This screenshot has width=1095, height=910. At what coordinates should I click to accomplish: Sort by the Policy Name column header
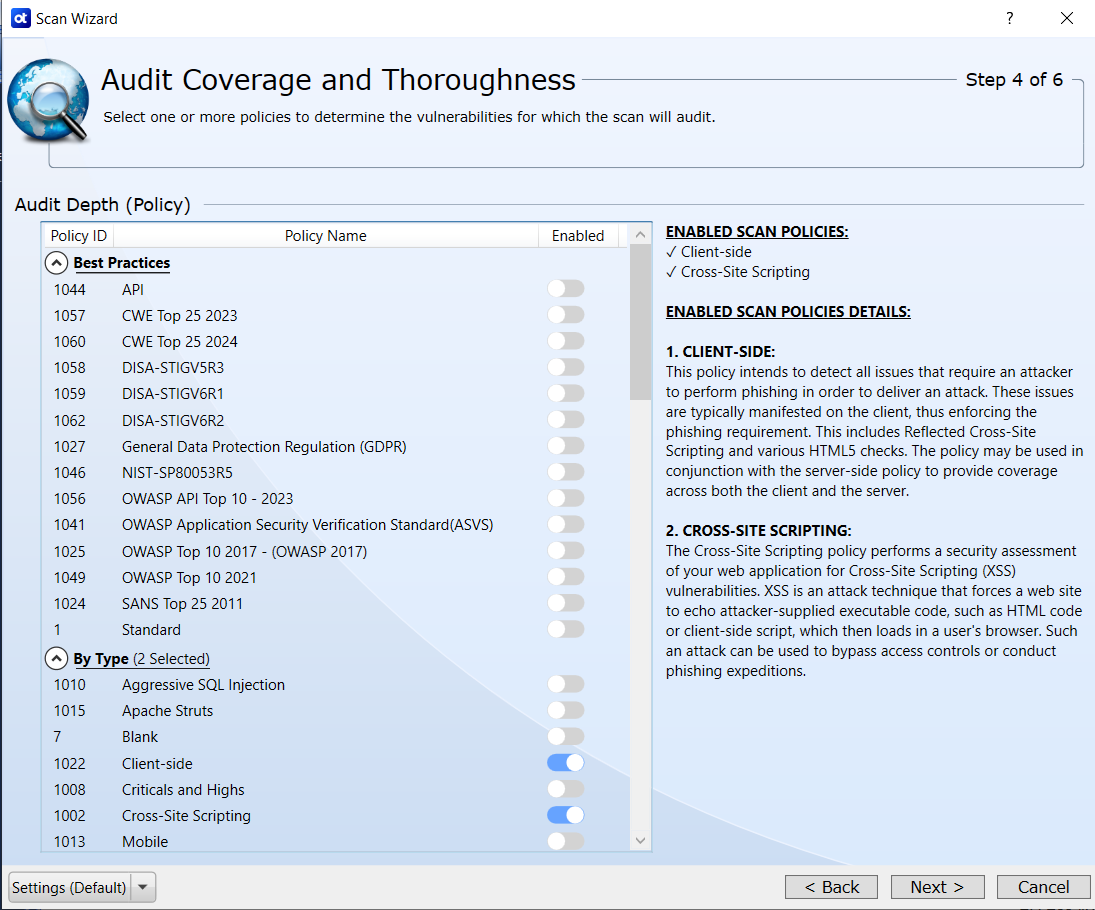325,235
